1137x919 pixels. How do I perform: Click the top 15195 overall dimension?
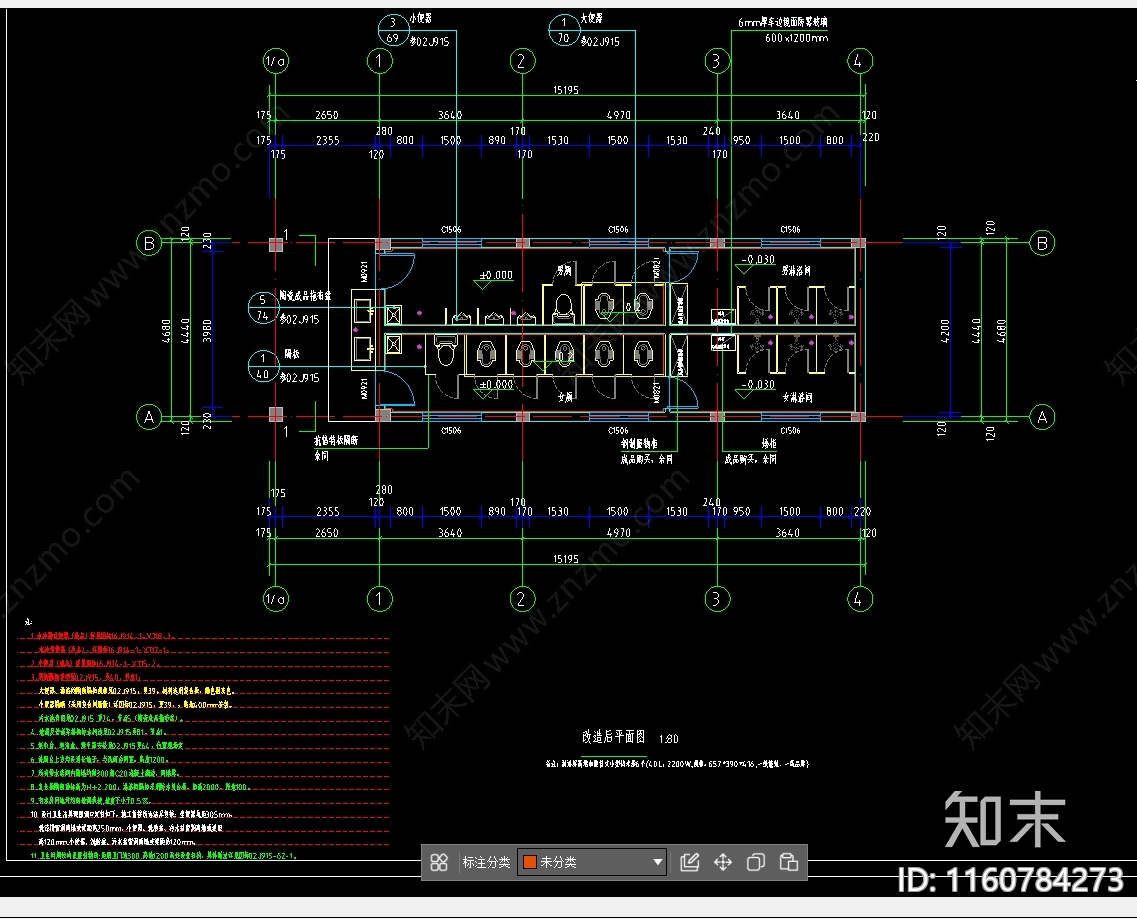point(566,90)
